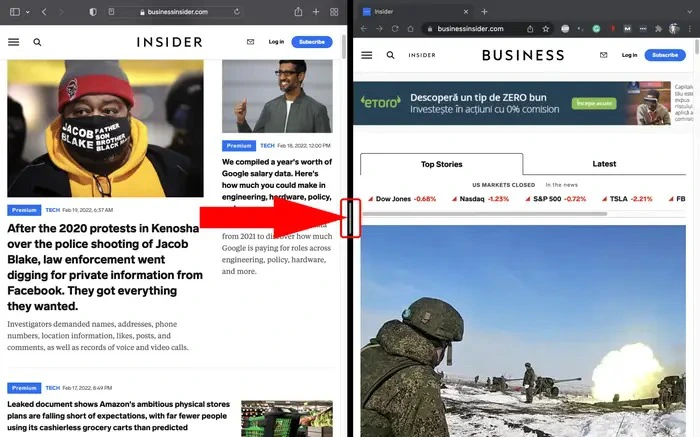Open green Grammarly extension in Chrome
The width and height of the screenshot is (700, 437).
596,29
